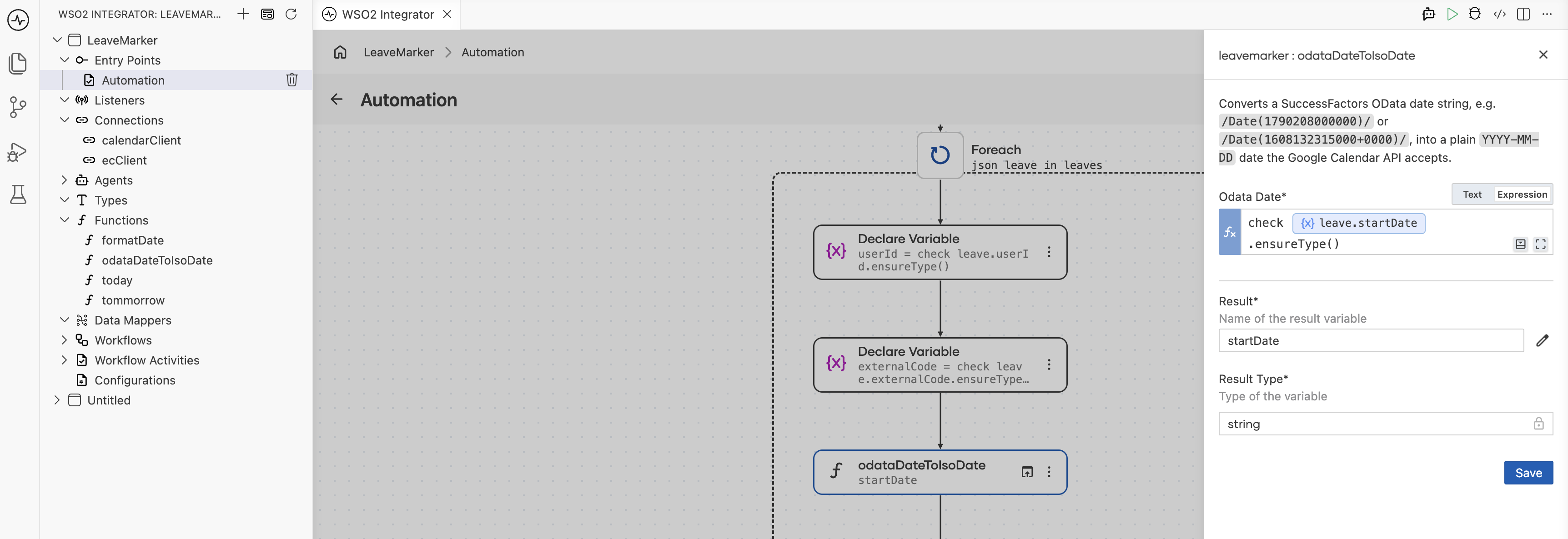
Task: Click the Debug bug icon in top toolbar
Action: [1475, 14]
